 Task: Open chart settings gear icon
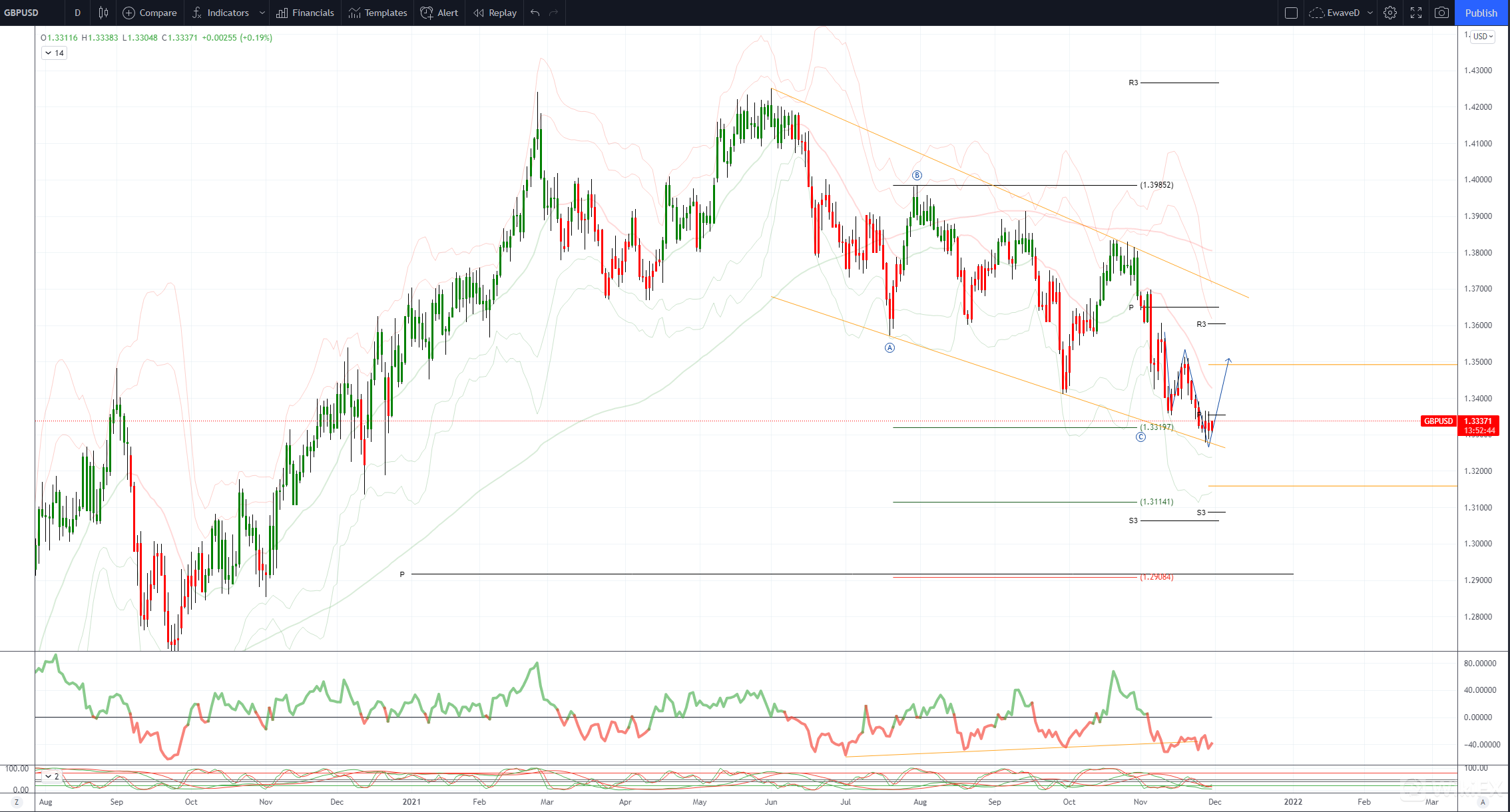(x=1390, y=13)
